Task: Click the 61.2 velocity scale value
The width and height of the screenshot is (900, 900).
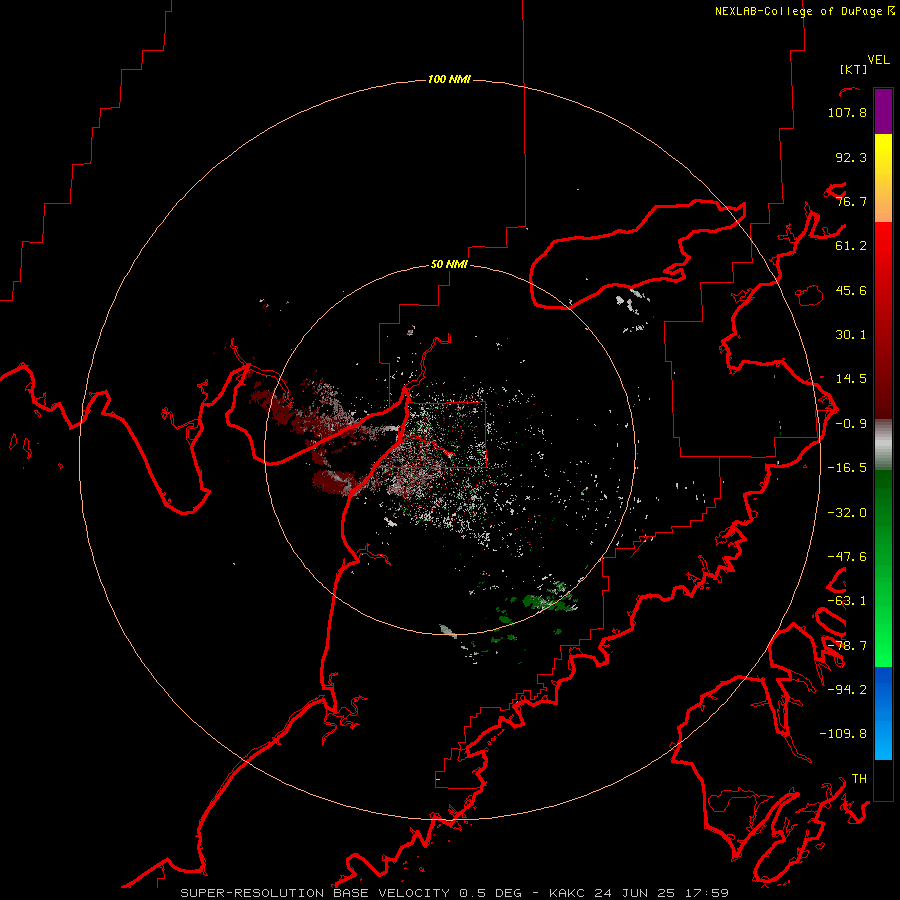Action: pos(851,246)
